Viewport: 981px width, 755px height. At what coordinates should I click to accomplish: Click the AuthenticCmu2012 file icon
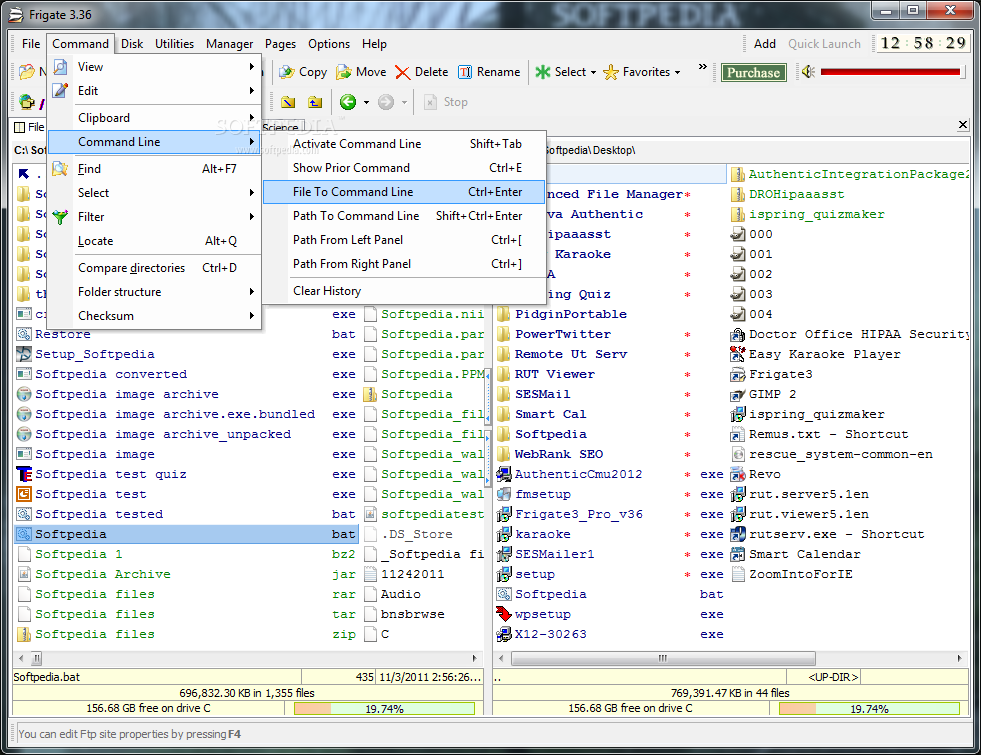point(504,474)
